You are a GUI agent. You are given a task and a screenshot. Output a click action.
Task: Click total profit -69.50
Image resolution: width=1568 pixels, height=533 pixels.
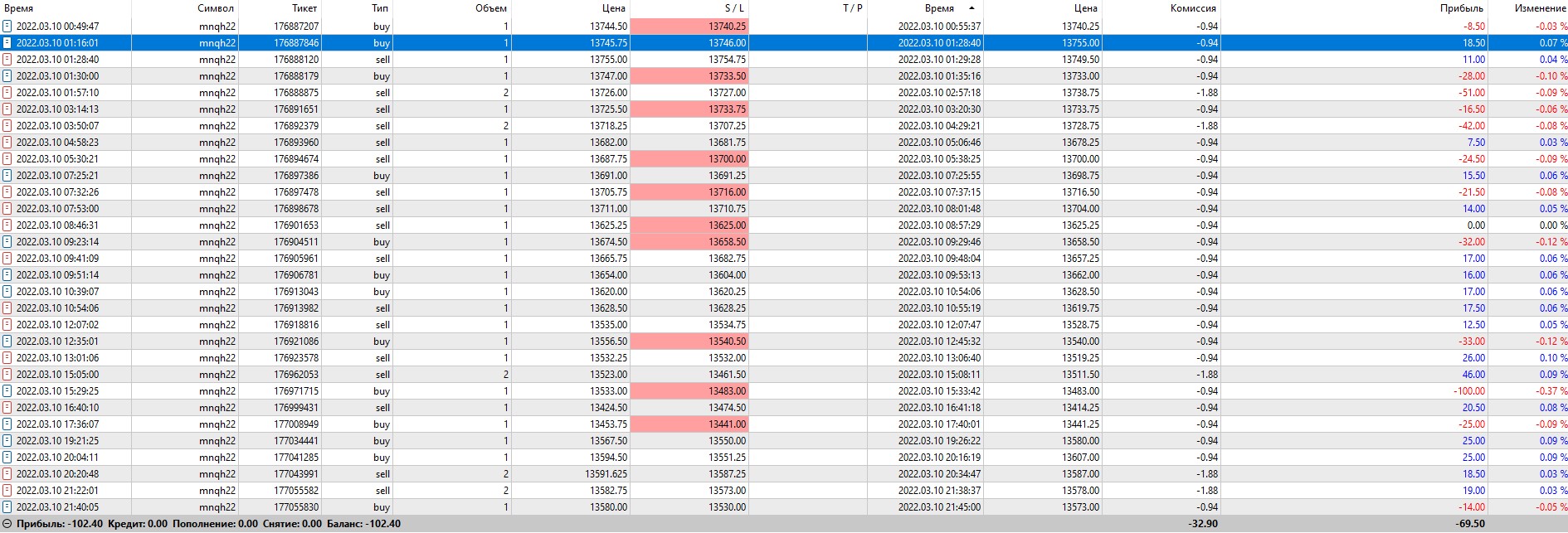[1470, 524]
